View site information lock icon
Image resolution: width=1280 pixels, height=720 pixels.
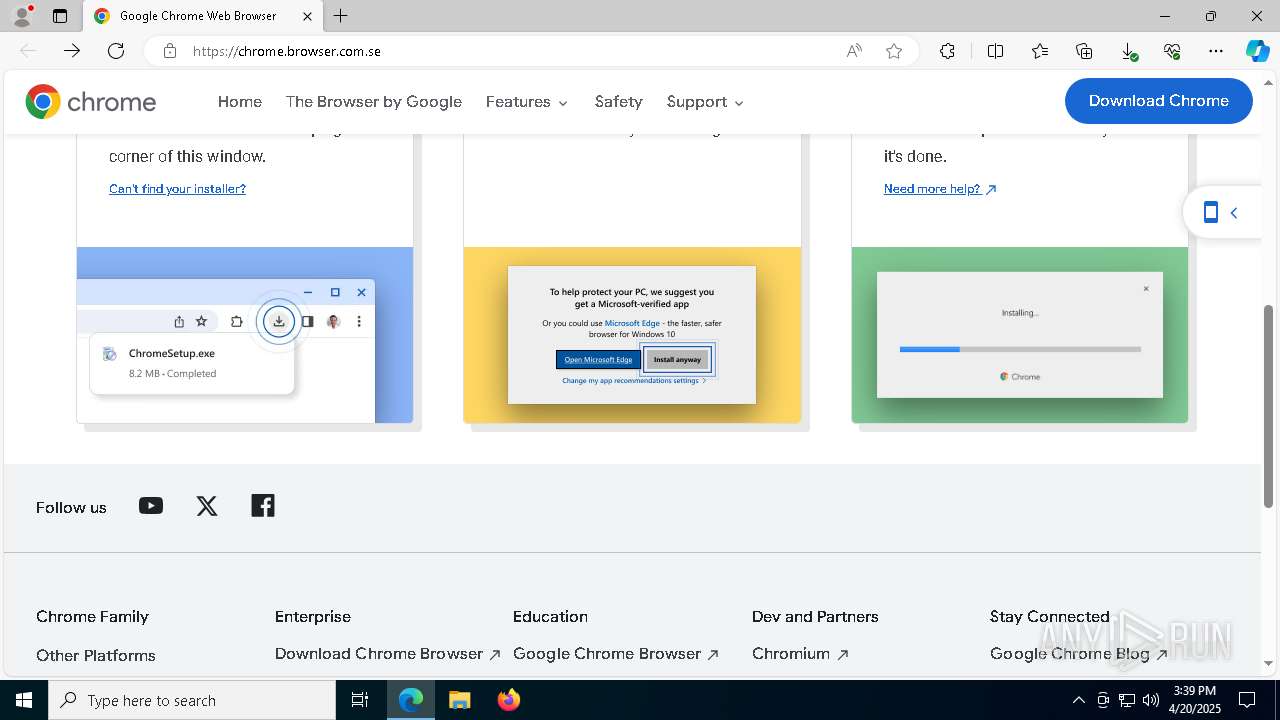pyautogui.click(x=170, y=51)
